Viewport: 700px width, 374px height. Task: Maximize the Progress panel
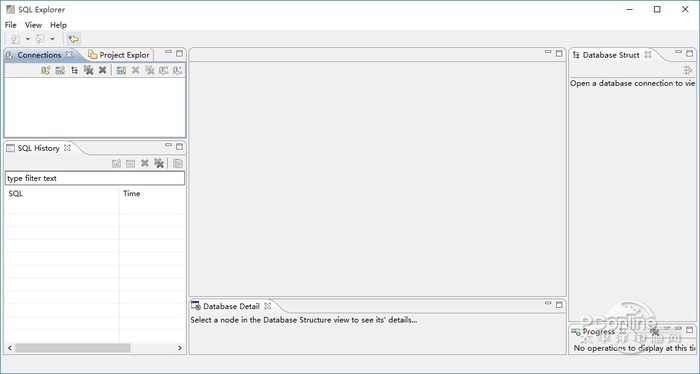pyautogui.click(x=689, y=330)
